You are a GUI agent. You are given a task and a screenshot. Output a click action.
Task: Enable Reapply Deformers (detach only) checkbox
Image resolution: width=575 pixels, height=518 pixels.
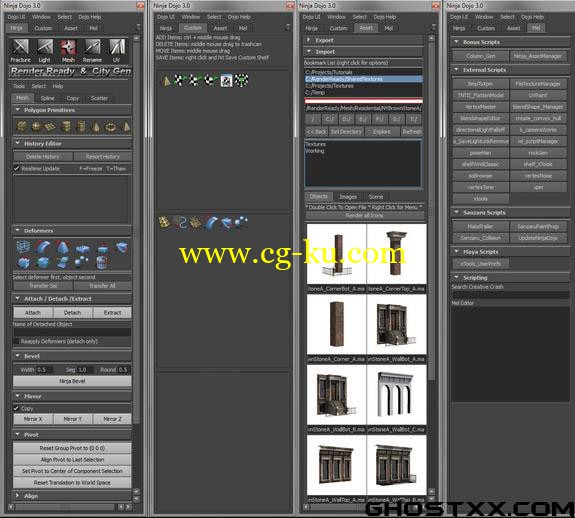17,341
